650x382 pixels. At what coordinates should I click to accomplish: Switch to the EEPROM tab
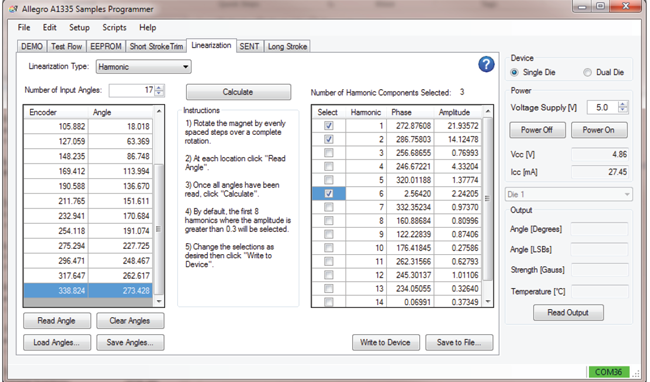pyautogui.click(x=106, y=46)
